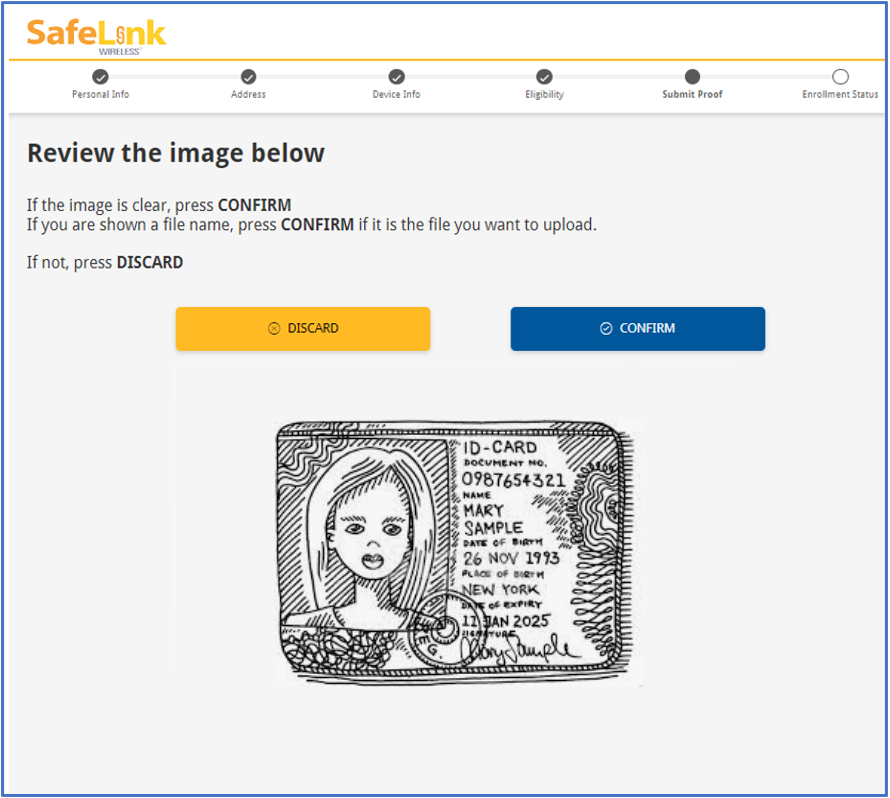Click the X icon on the Discard button
The image size is (890, 798).
pos(274,329)
